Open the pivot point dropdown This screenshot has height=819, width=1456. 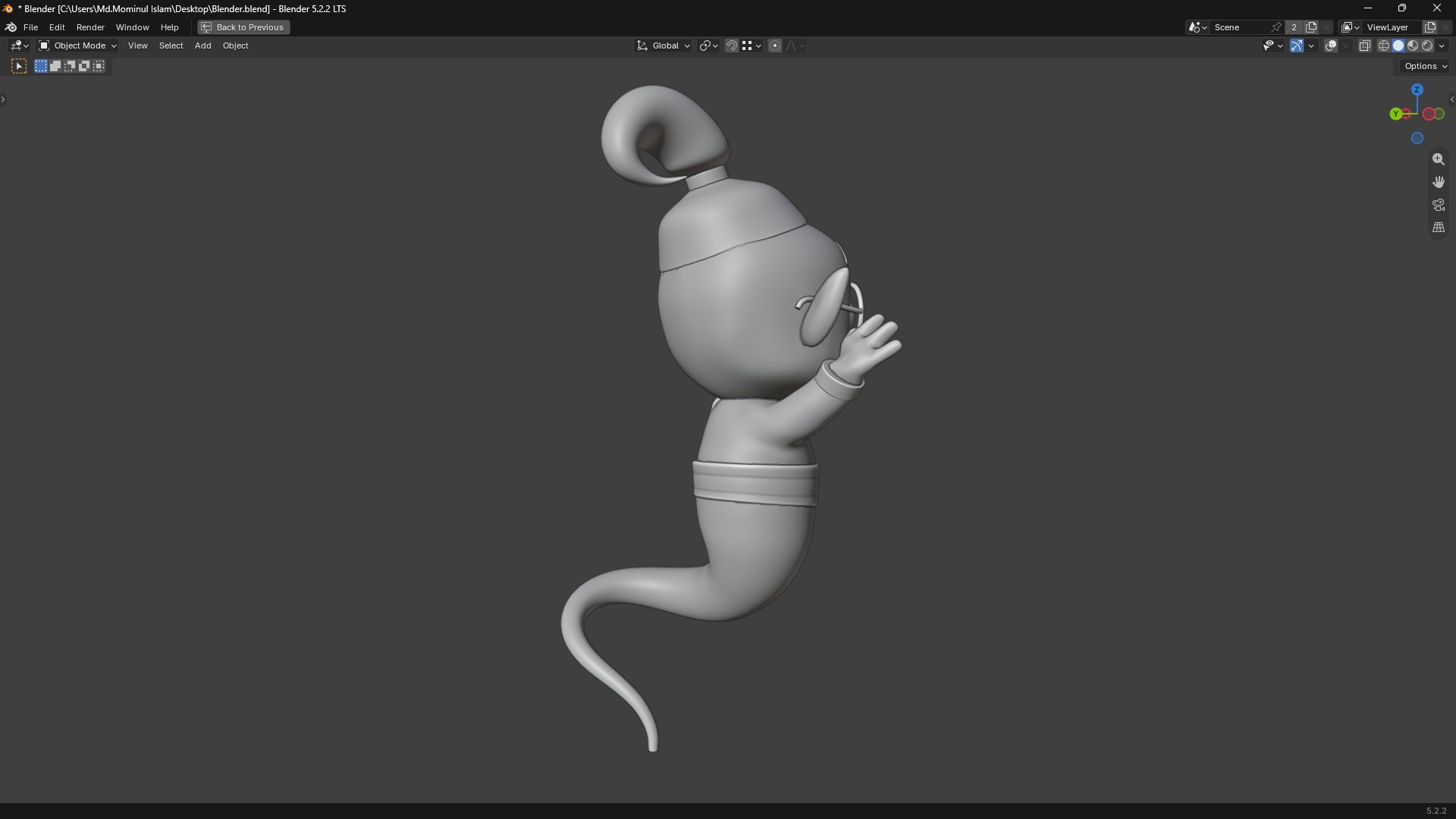[x=708, y=45]
